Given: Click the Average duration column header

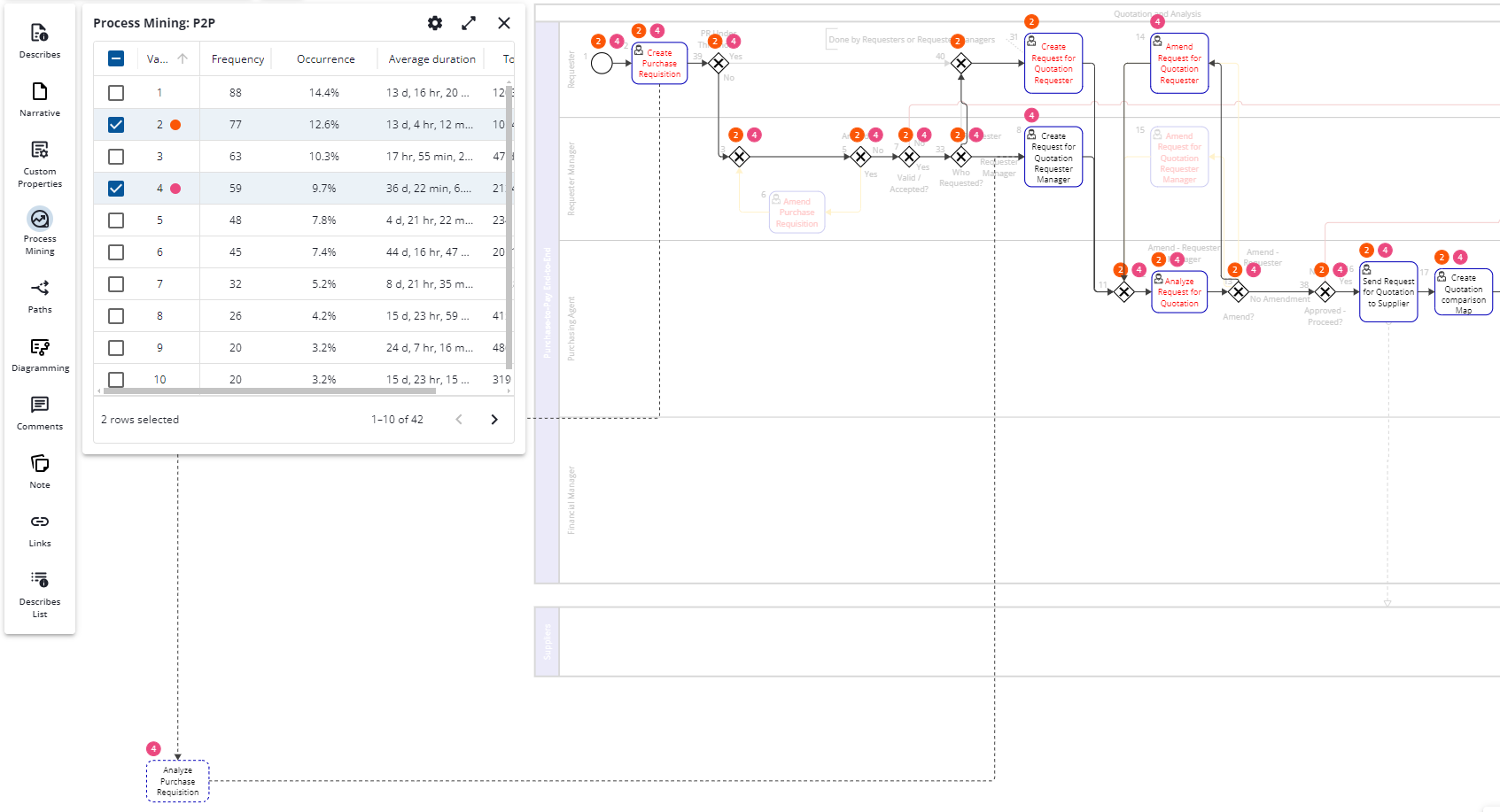Looking at the screenshot, I should tap(431, 59).
